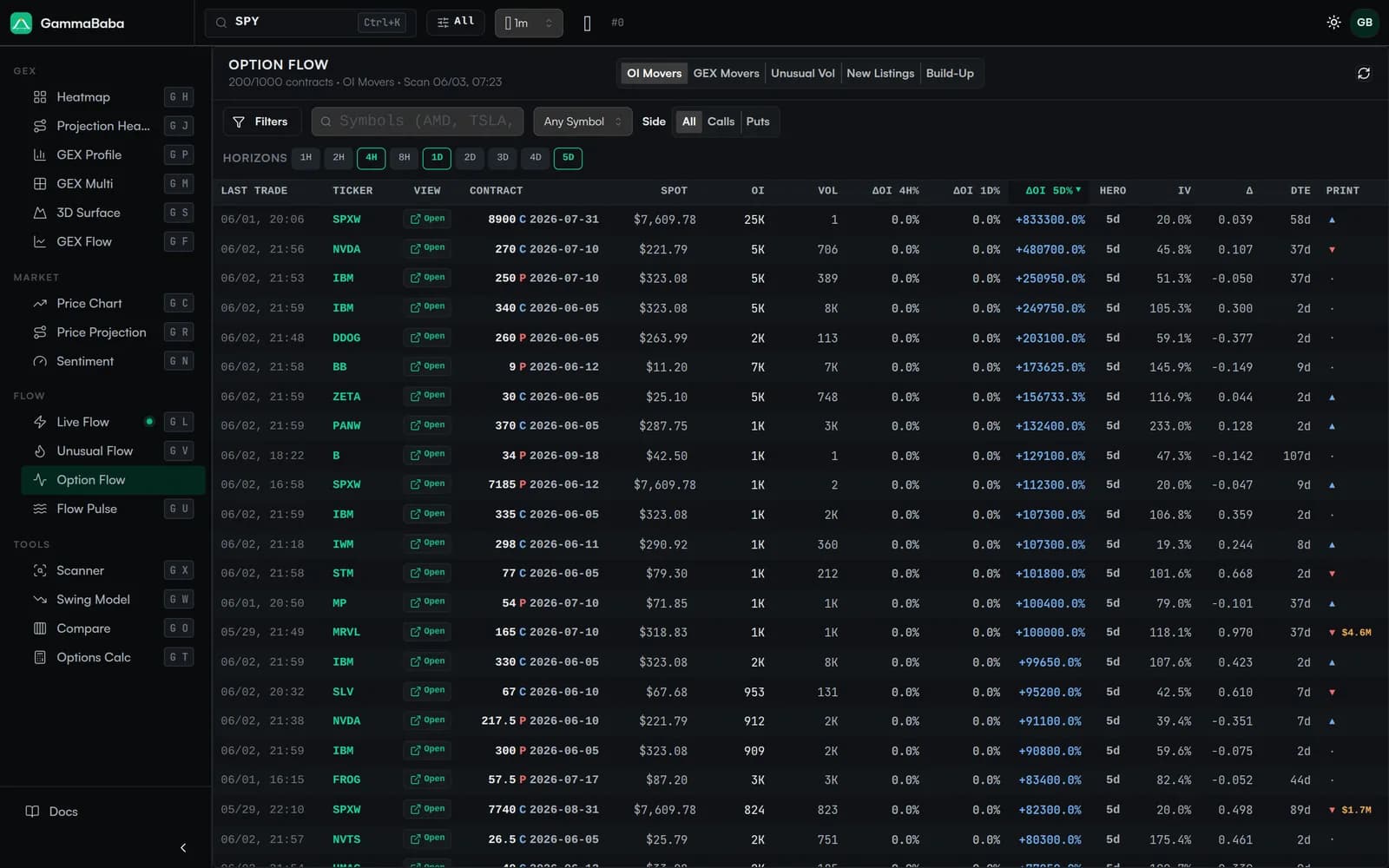Open the 1m timeframe dropdown
The image size is (1389, 868).
pos(529,23)
